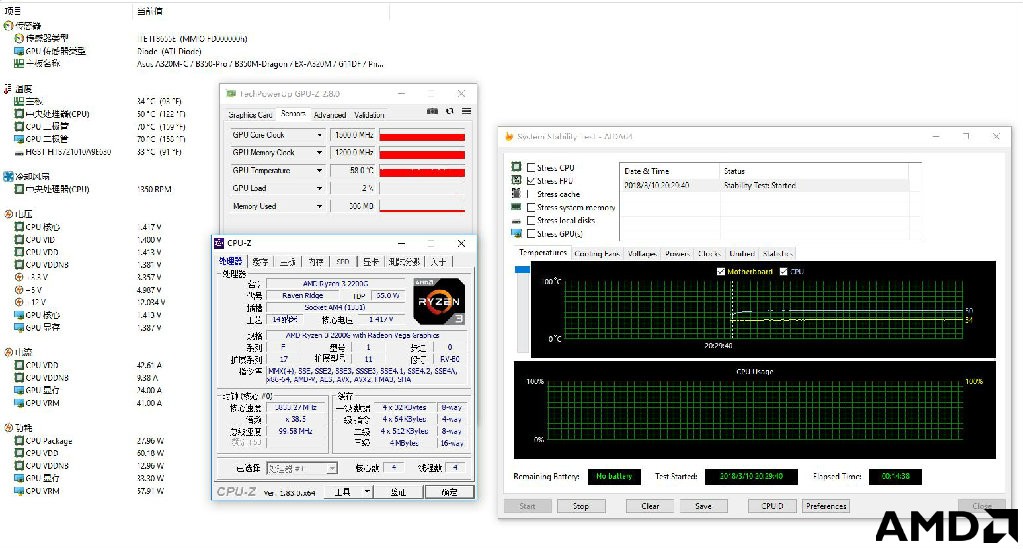Enable the Stress CPU checkbox
1023x549 pixels.
click(x=530, y=167)
